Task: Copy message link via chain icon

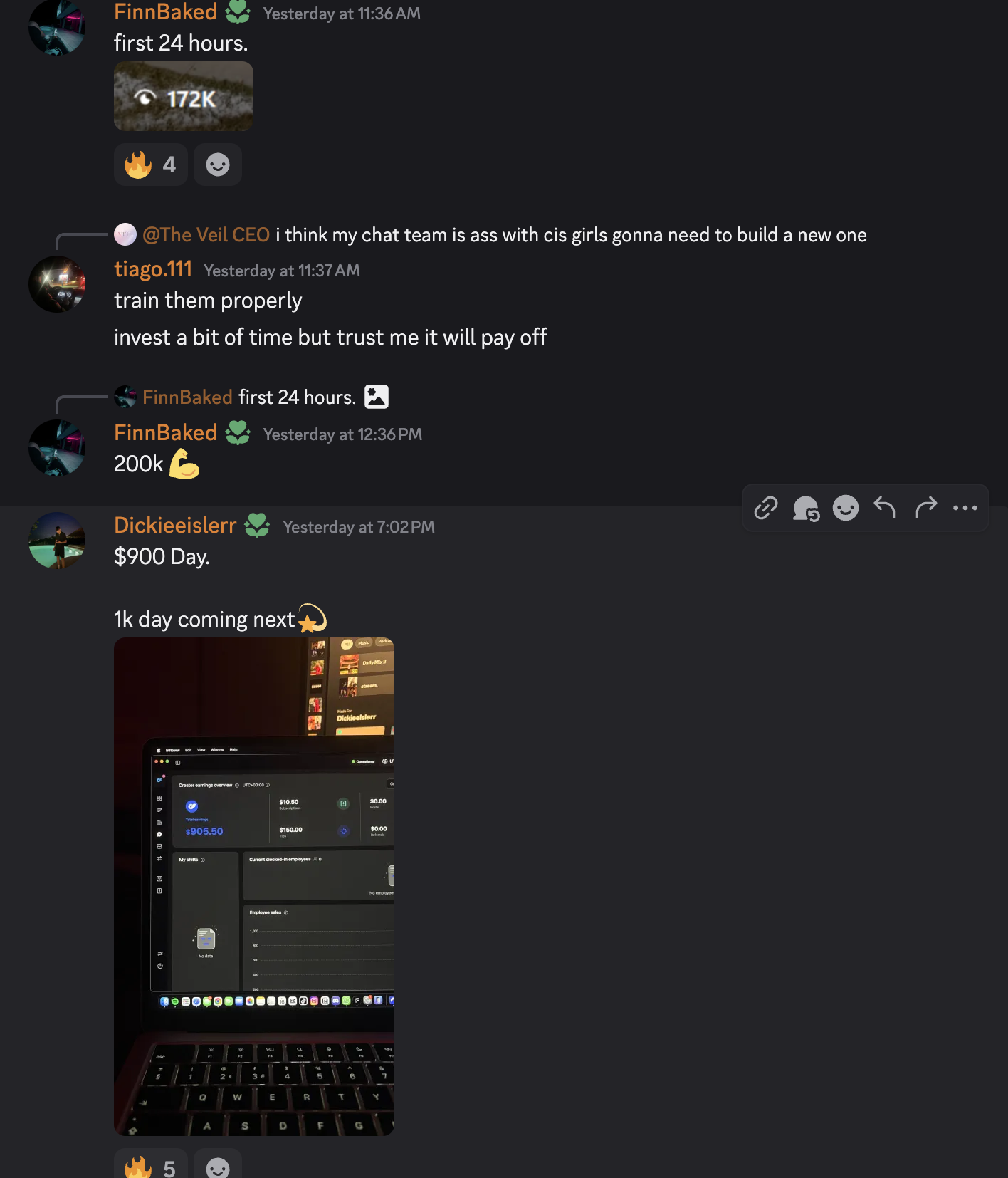Action: (766, 508)
